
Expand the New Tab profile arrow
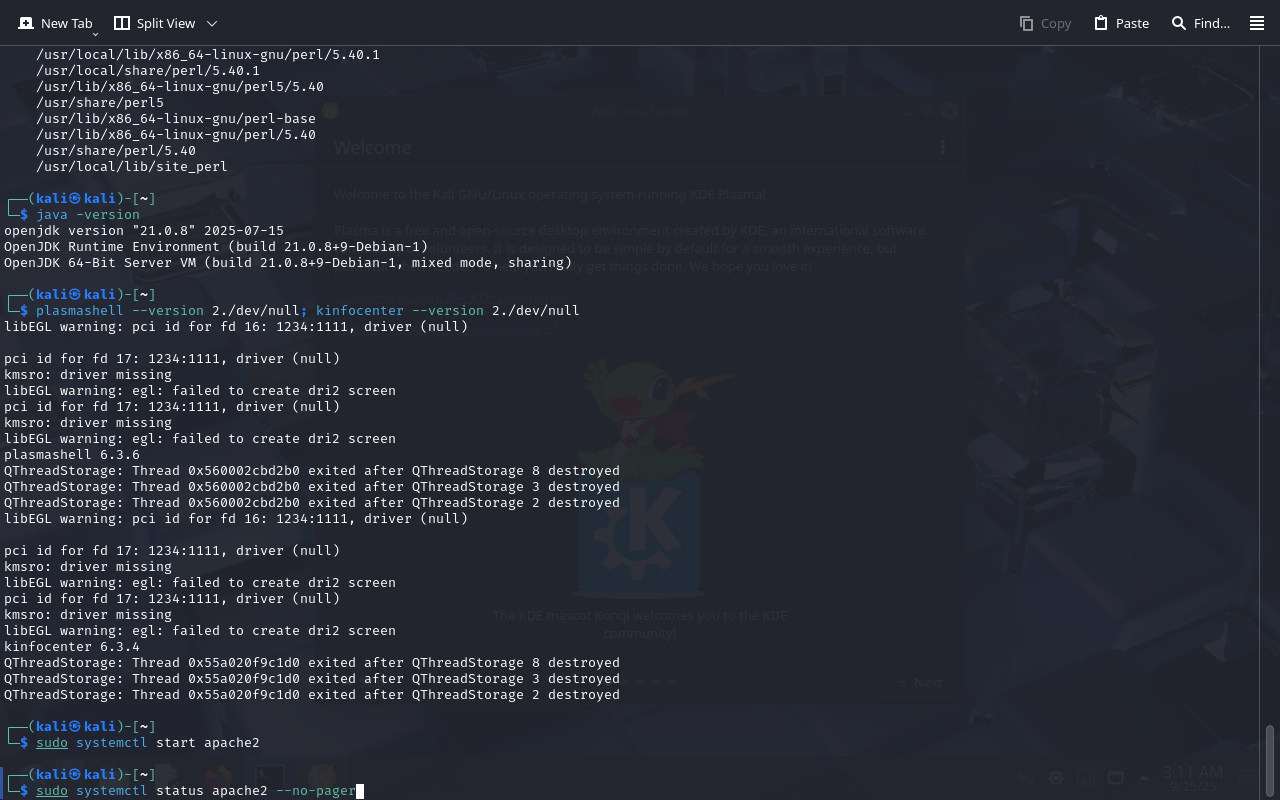[95, 34]
